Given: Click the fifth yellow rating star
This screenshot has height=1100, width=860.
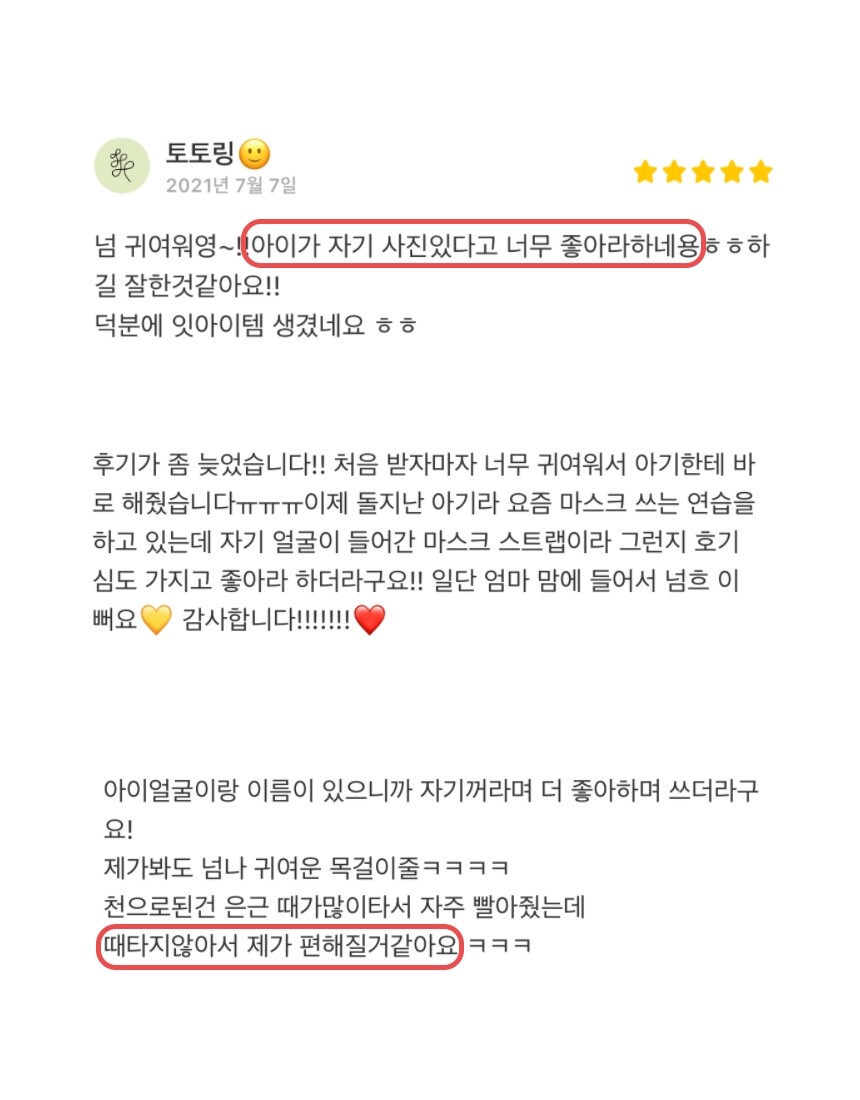Looking at the screenshot, I should (760, 171).
